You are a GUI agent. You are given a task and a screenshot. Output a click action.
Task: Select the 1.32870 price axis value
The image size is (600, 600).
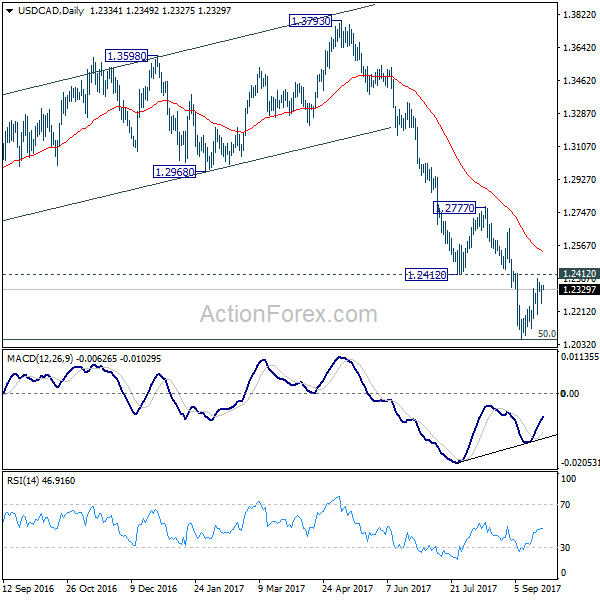point(579,114)
